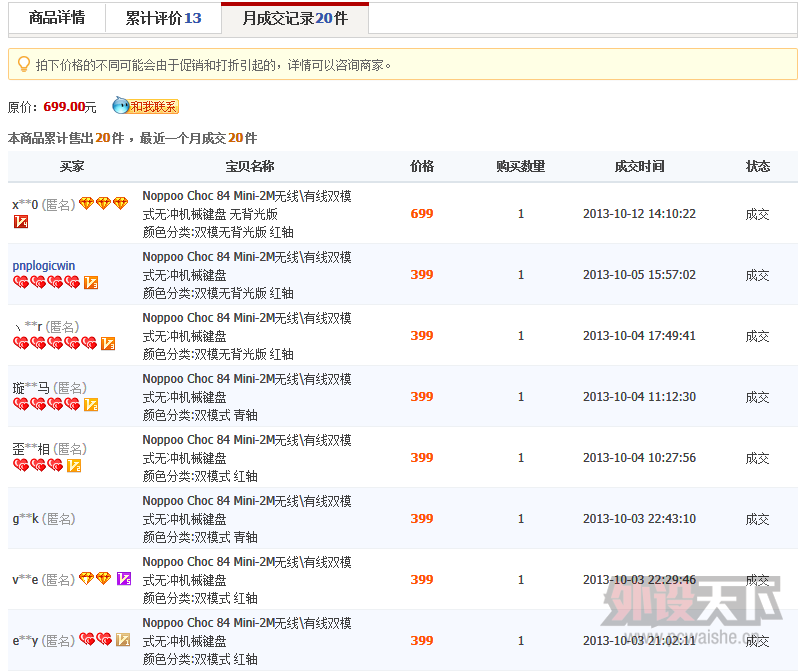Image resolution: width=801 pixels, height=671 pixels.
Task: Click diamond rating icons next to buyer v**e
Action: [95, 578]
